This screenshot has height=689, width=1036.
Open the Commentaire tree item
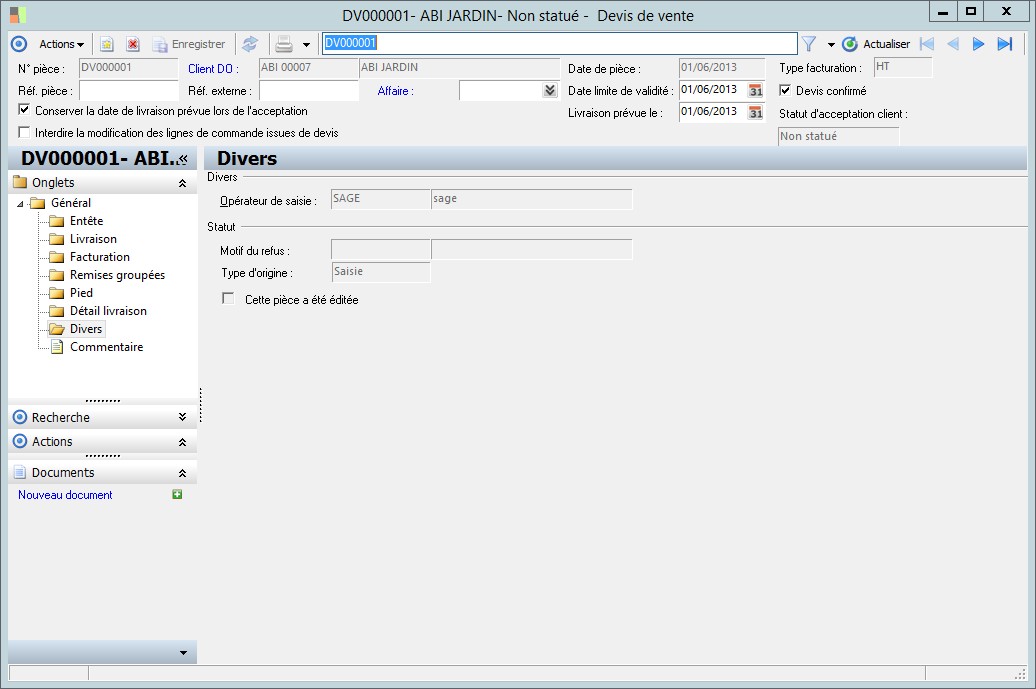tap(106, 347)
